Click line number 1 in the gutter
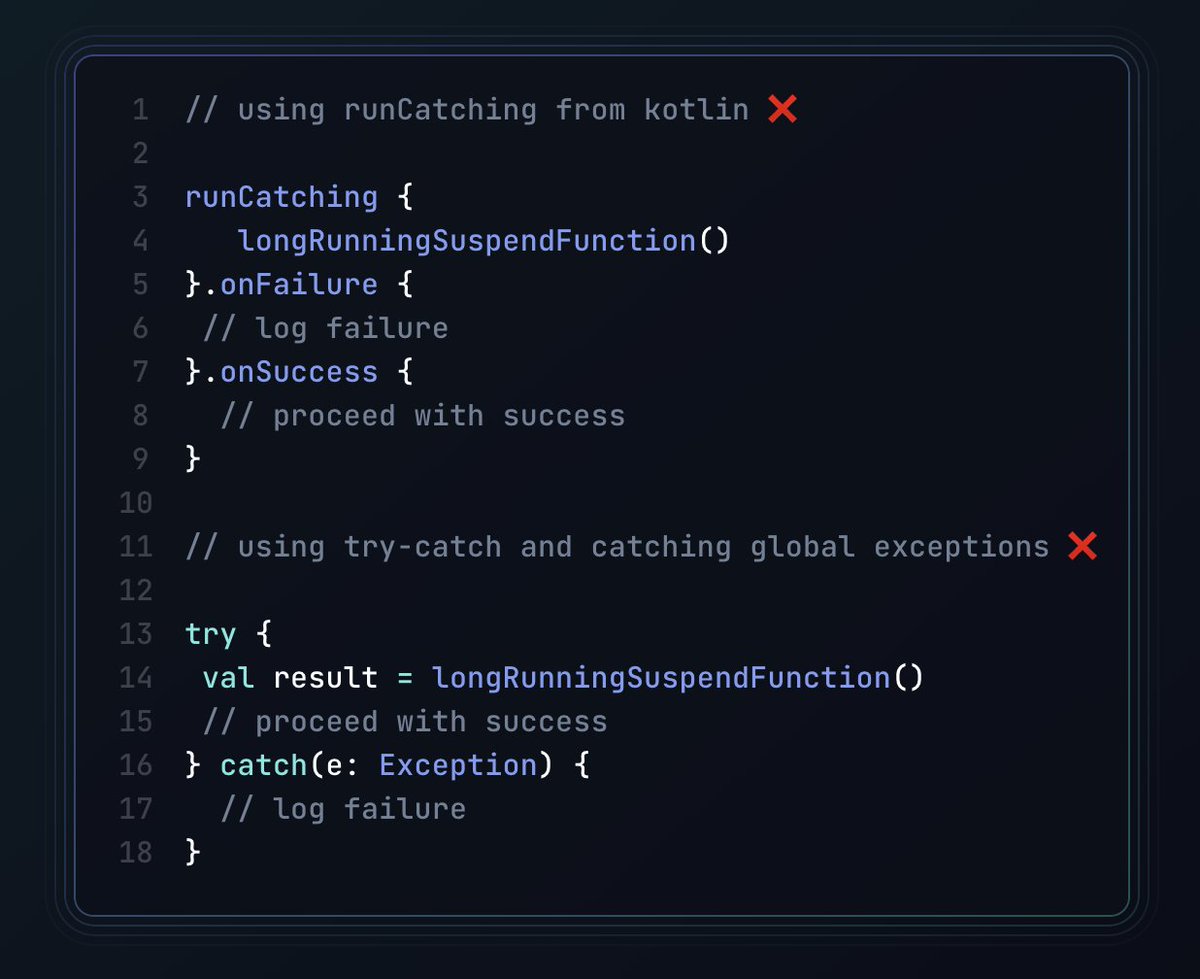 click(x=140, y=110)
